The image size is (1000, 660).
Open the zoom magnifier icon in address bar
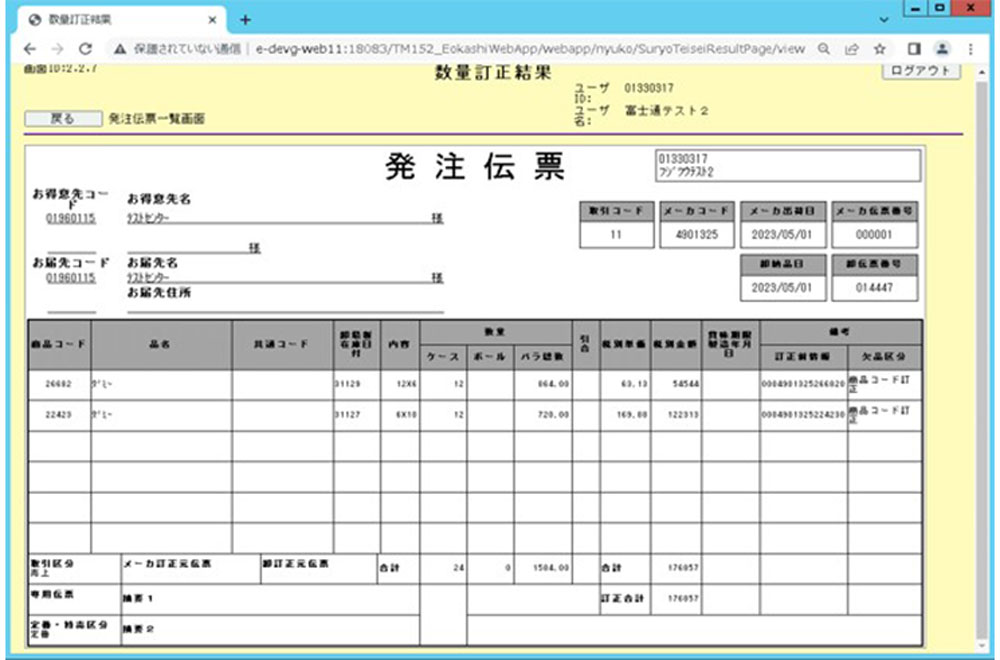pyautogui.click(x=824, y=49)
